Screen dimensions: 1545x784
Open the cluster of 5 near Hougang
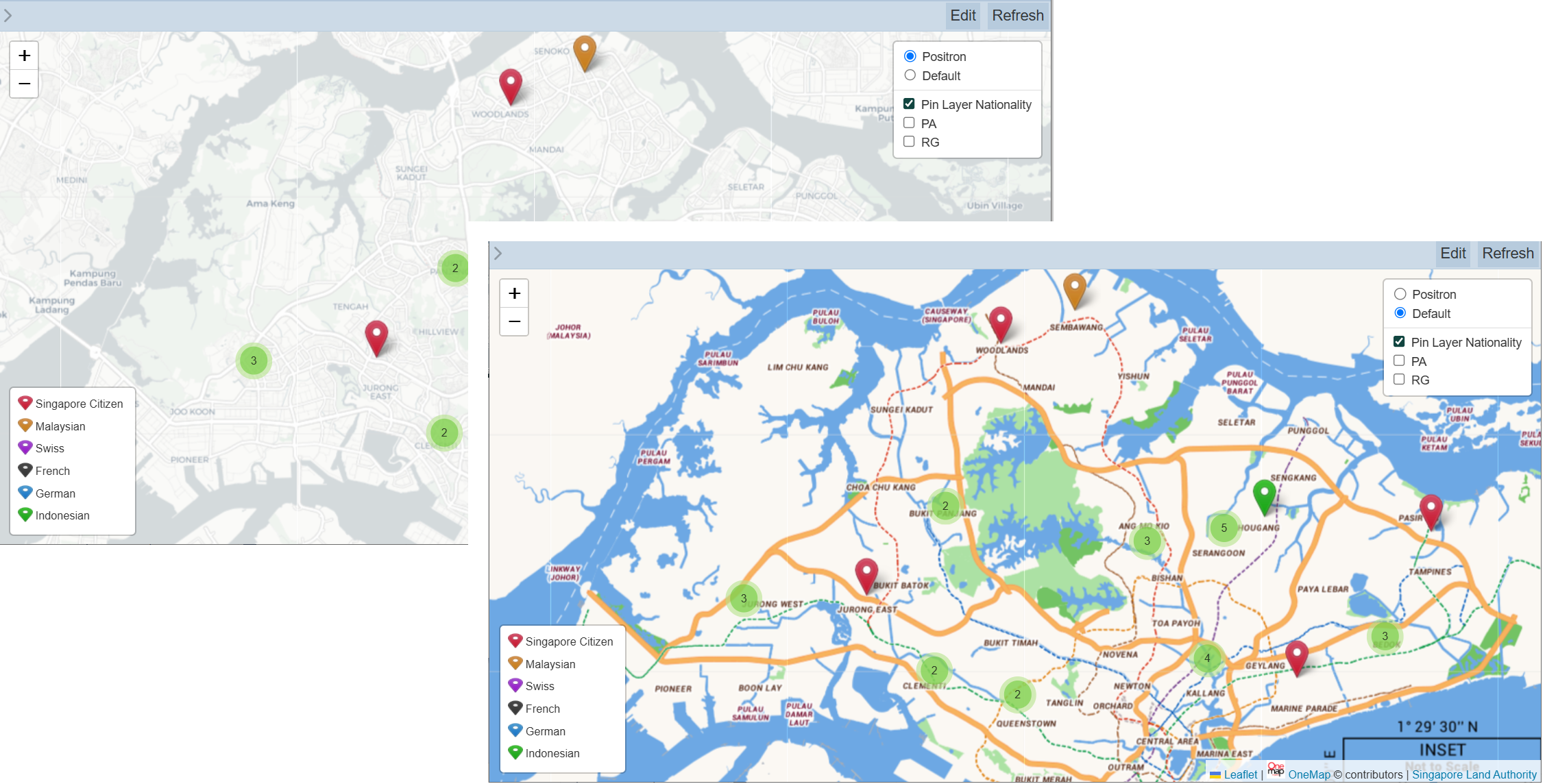(1224, 528)
